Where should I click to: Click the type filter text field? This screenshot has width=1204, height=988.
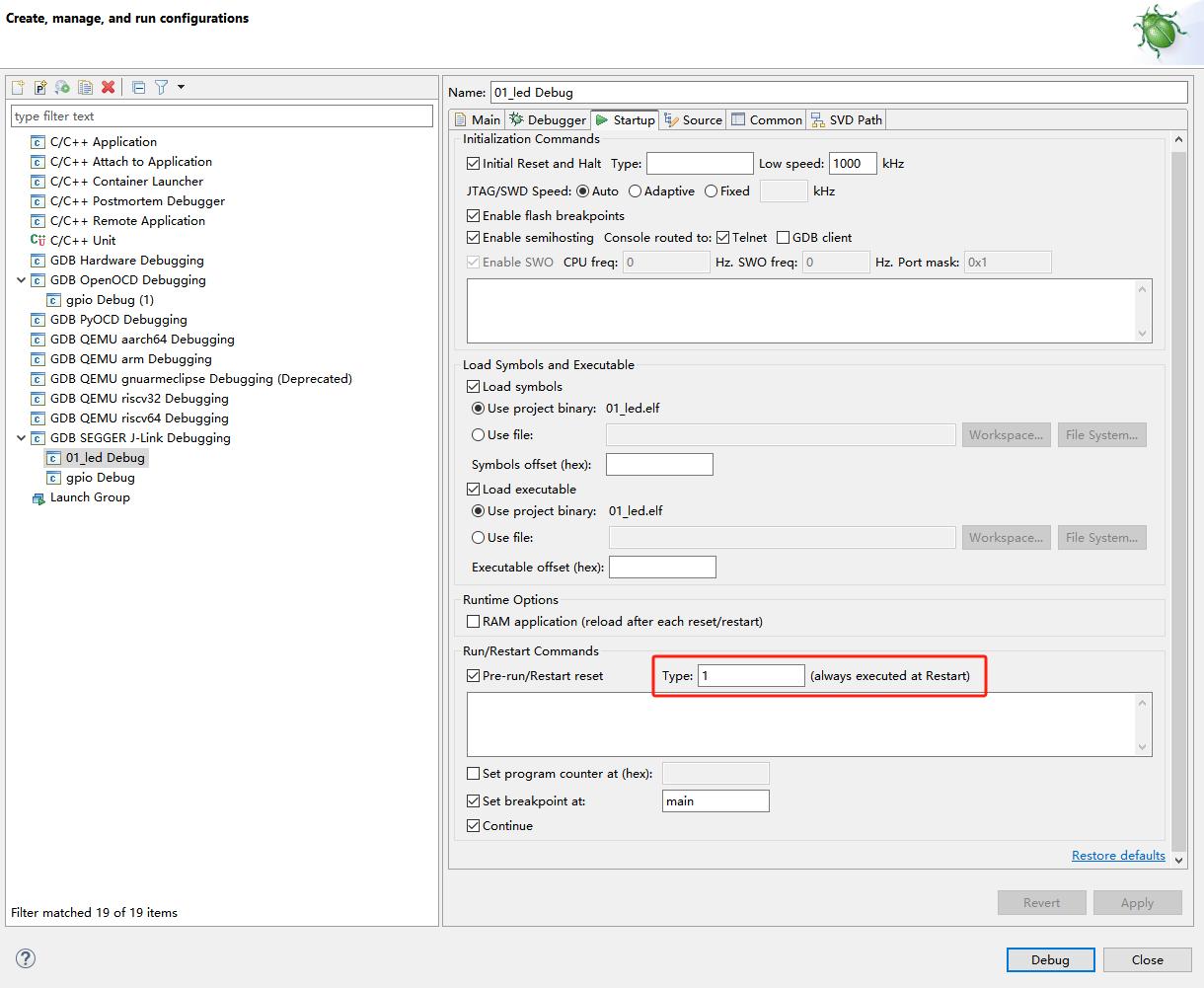click(222, 116)
